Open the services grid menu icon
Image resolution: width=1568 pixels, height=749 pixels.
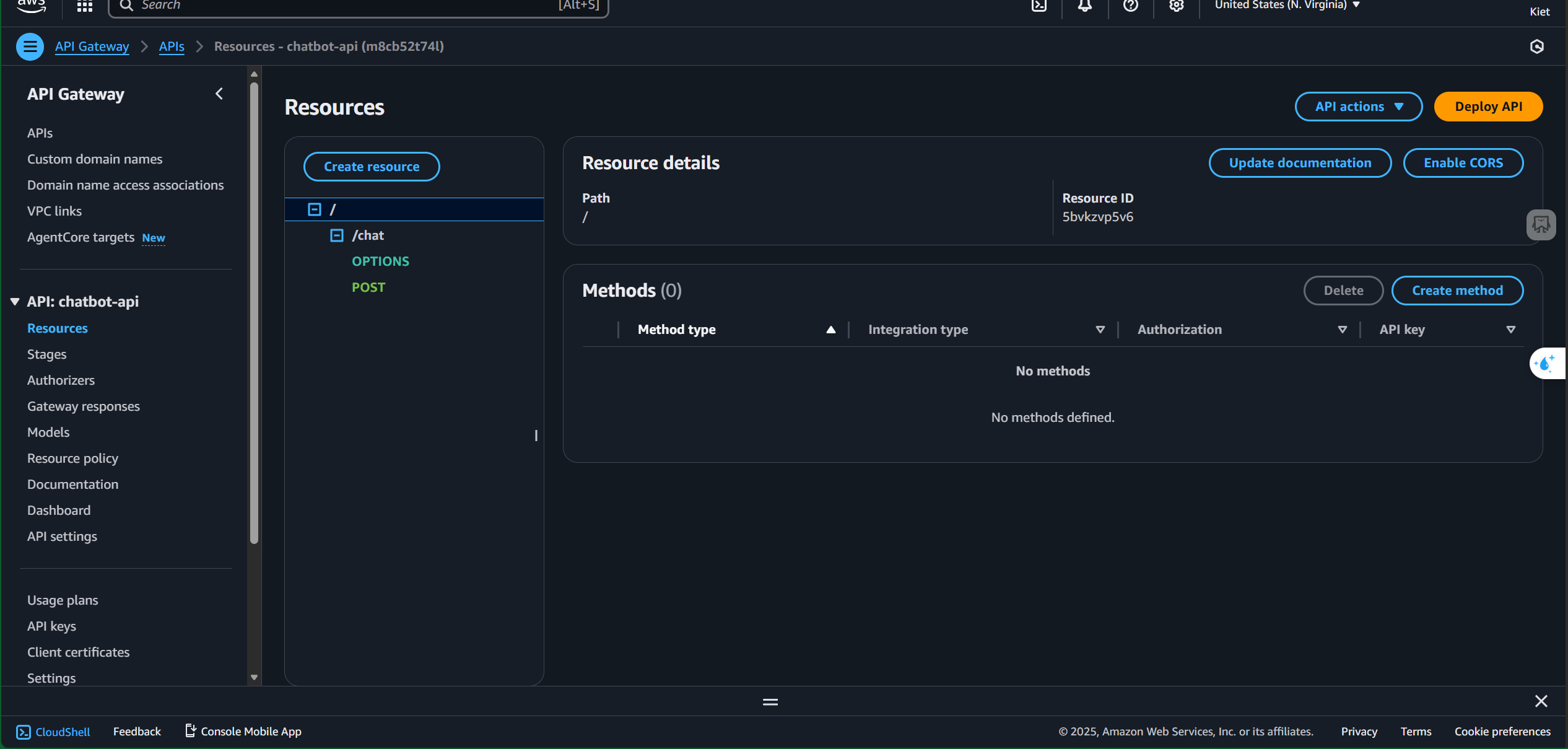pyautogui.click(x=84, y=6)
